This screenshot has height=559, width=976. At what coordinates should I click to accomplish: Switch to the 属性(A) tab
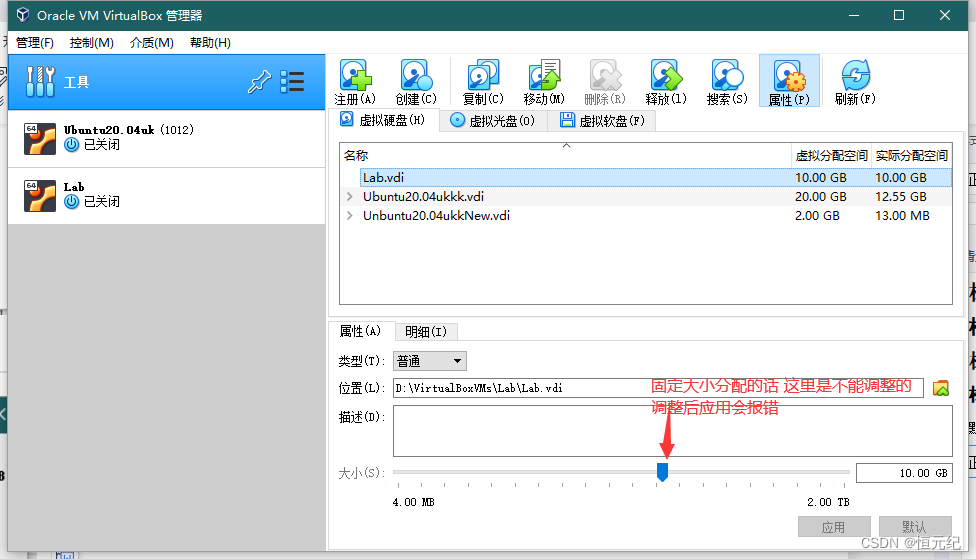pos(360,331)
